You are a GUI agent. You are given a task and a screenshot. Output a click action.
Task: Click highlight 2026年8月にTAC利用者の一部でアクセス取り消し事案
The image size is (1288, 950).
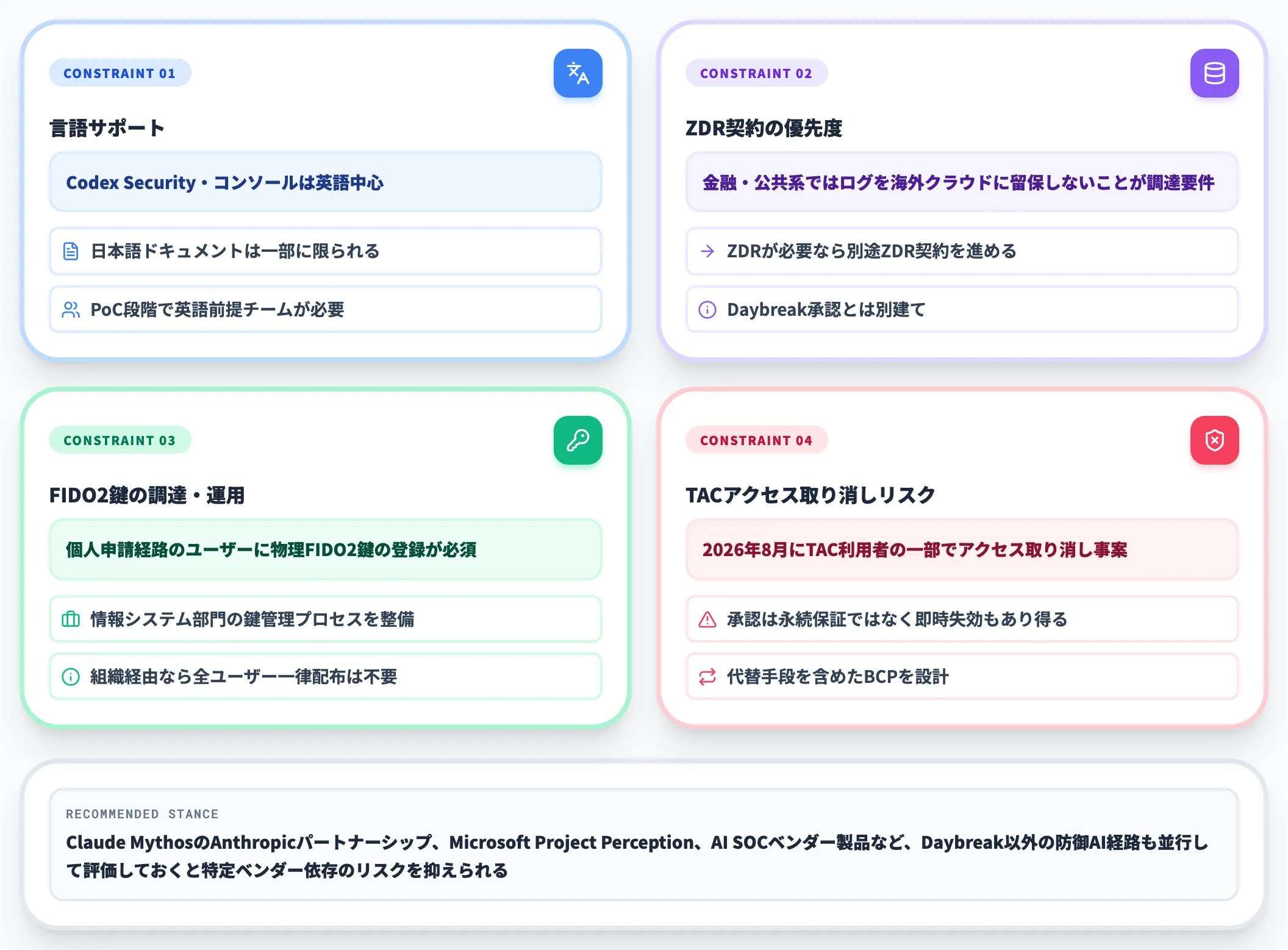click(962, 549)
